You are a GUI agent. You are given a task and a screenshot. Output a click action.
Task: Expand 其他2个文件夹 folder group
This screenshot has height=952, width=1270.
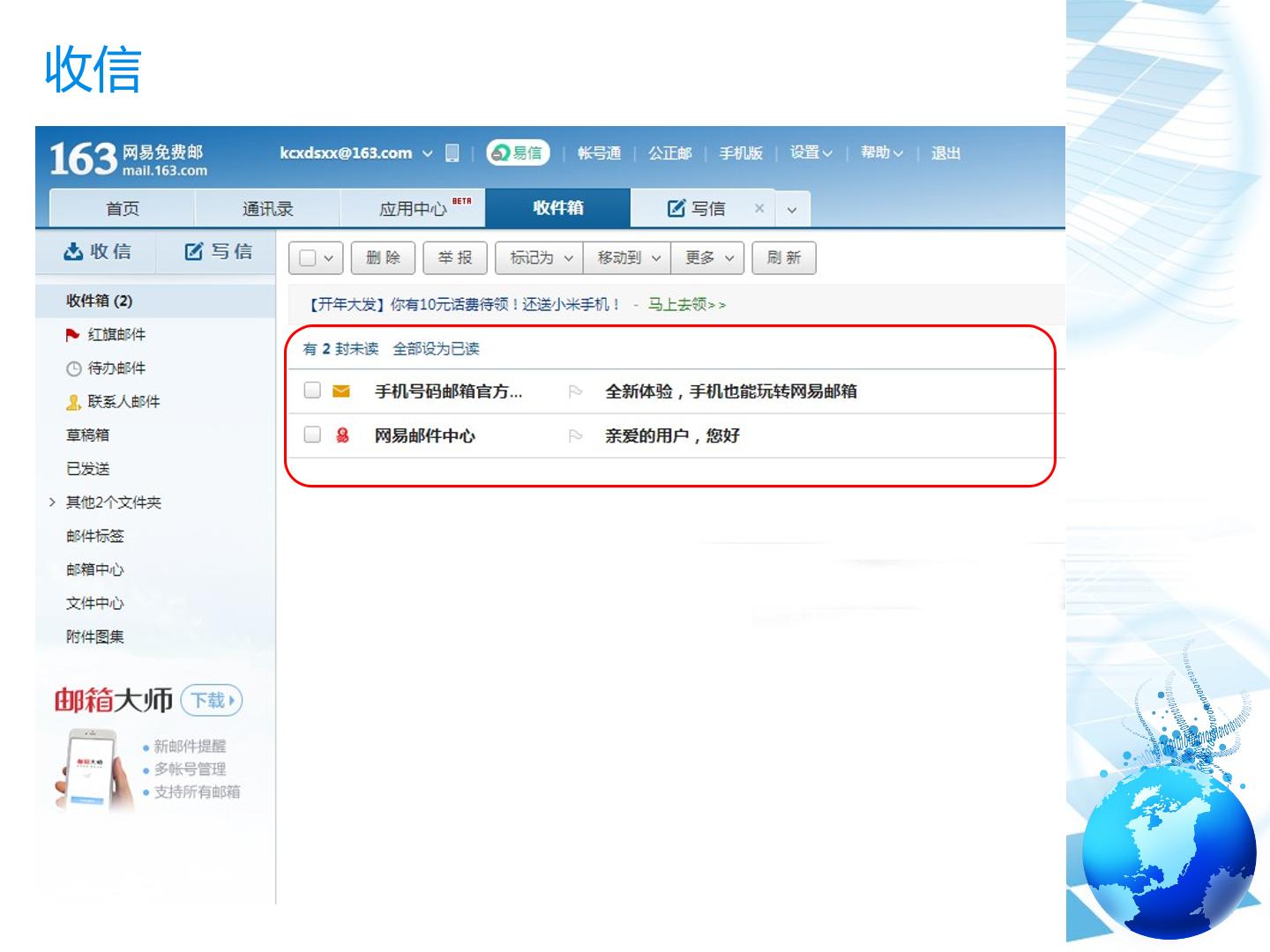(x=52, y=502)
